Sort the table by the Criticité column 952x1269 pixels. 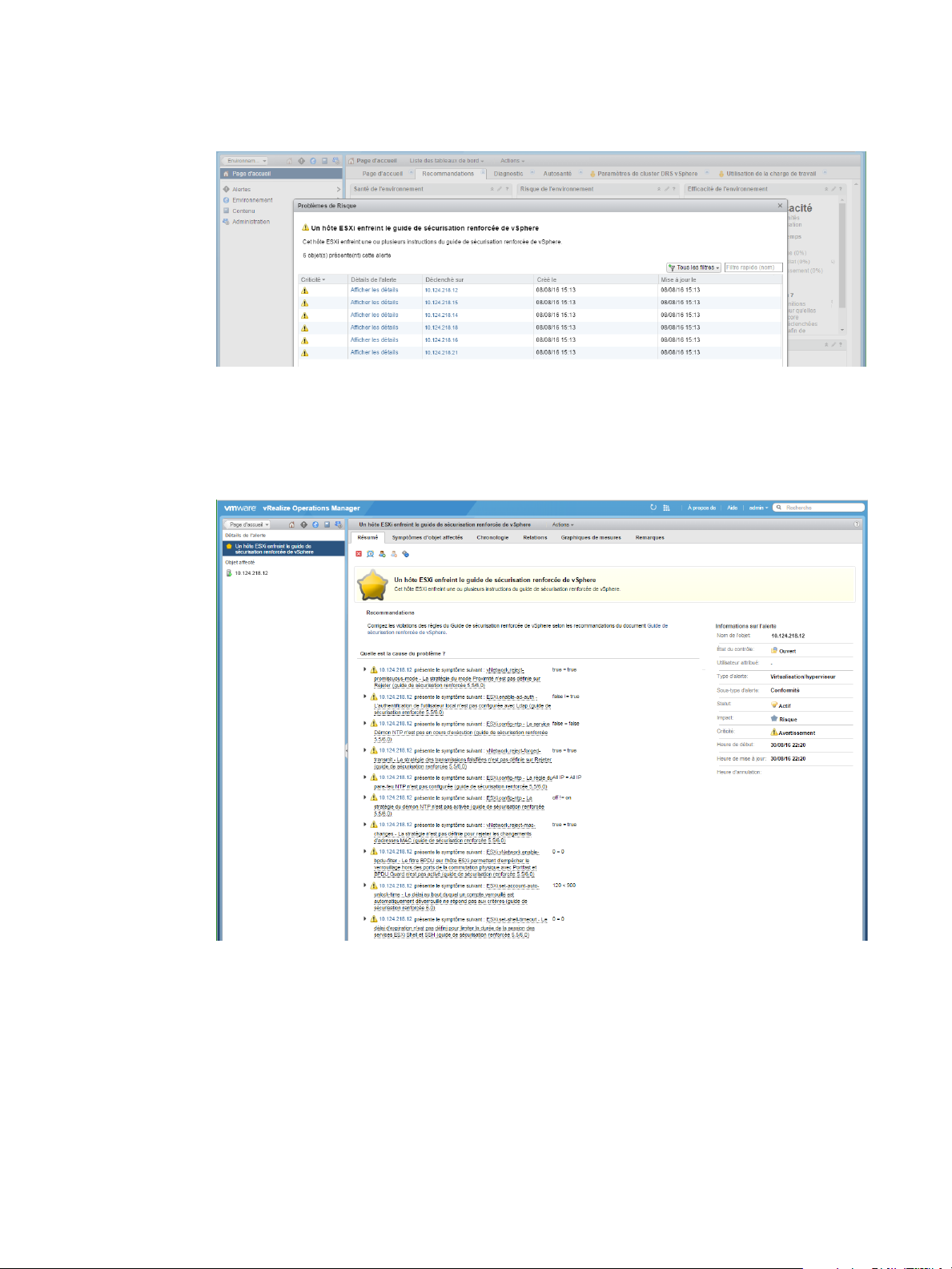(x=313, y=279)
